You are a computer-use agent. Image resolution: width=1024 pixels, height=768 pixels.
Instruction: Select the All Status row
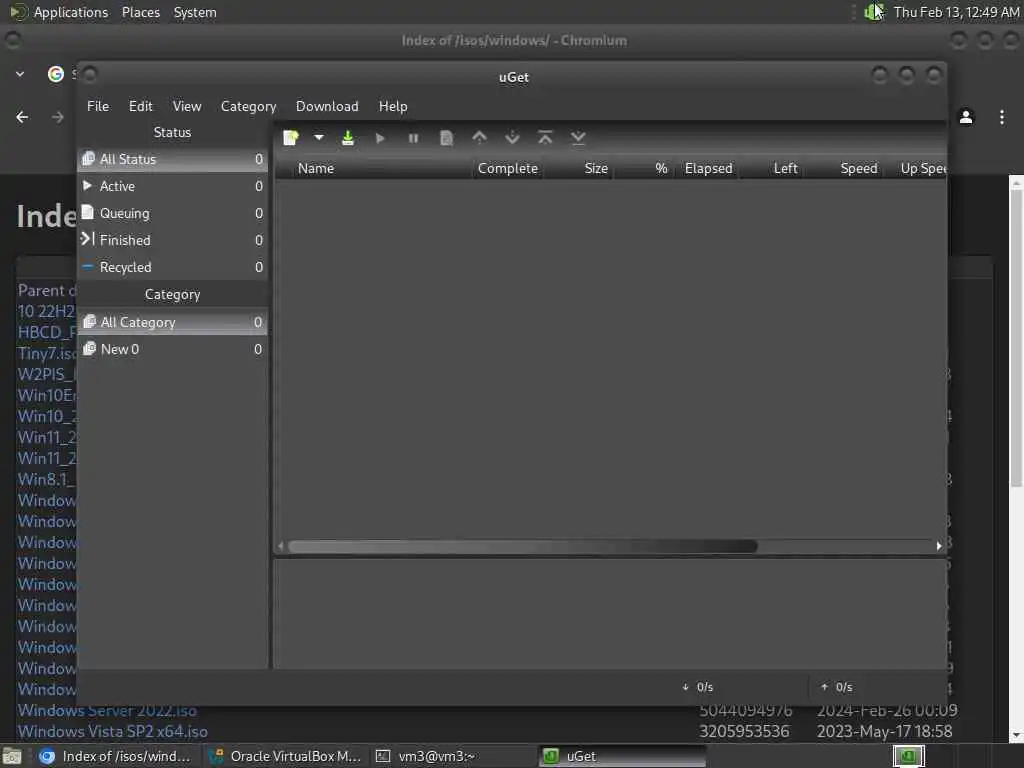pos(172,159)
